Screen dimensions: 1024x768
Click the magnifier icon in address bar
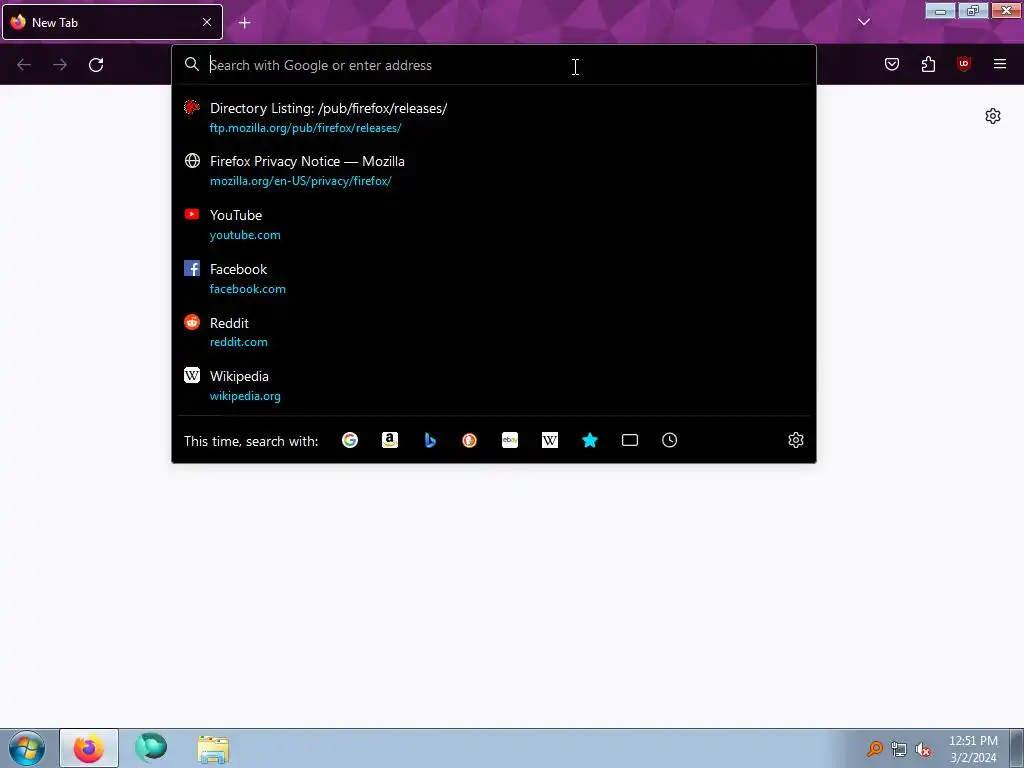pyautogui.click(x=191, y=64)
